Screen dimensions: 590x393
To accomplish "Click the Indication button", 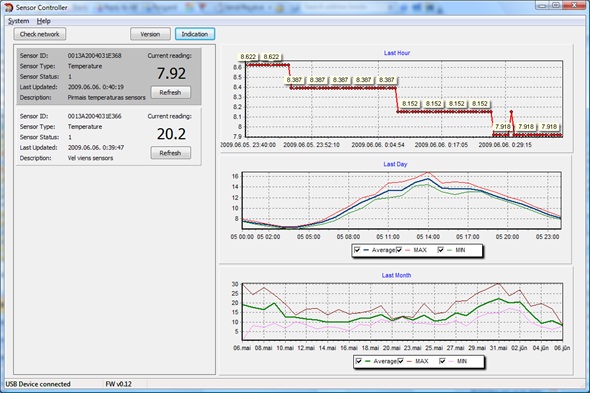I will coord(195,34).
